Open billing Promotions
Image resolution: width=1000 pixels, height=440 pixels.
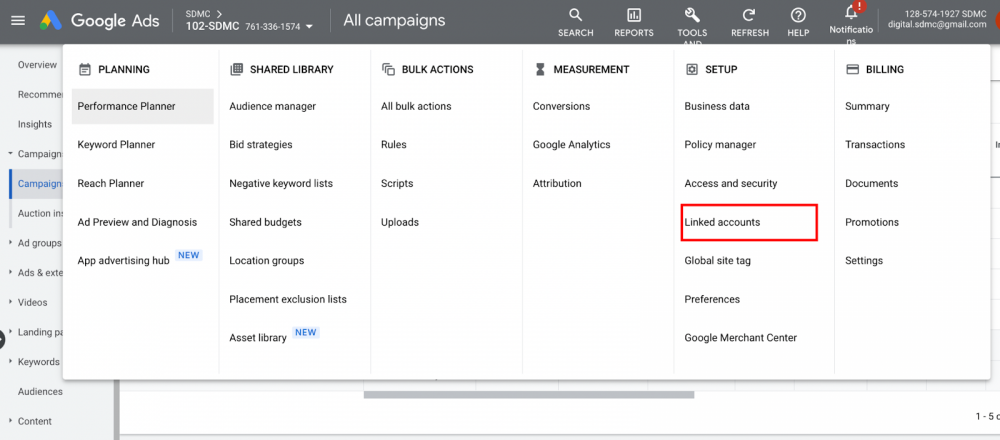pyautogui.click(x=872, y=223)
